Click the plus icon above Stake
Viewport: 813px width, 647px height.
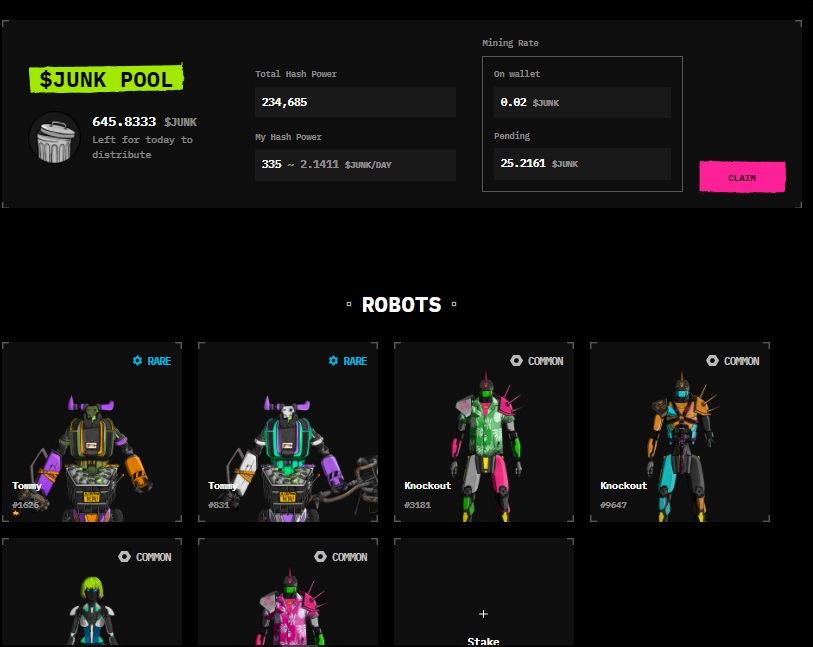click(x=483, y=614)
